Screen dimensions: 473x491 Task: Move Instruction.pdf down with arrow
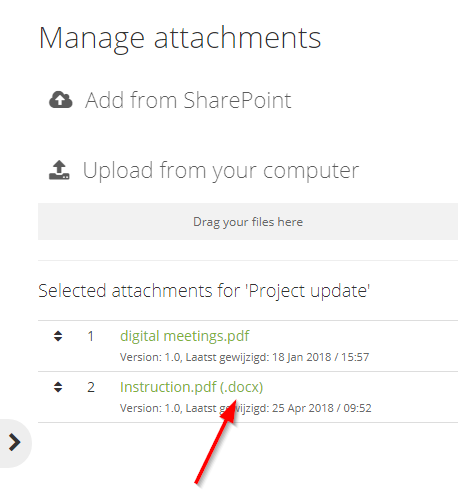(58, 390)
